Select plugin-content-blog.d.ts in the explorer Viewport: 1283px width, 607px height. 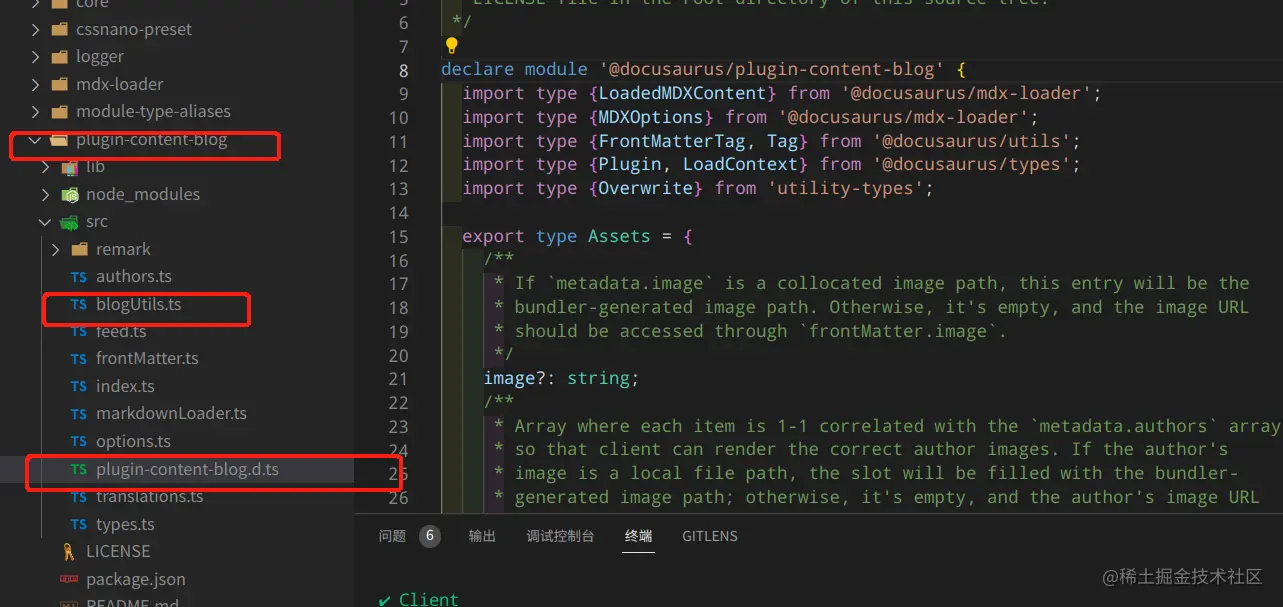pyautogui.click(x=187, y=469)
